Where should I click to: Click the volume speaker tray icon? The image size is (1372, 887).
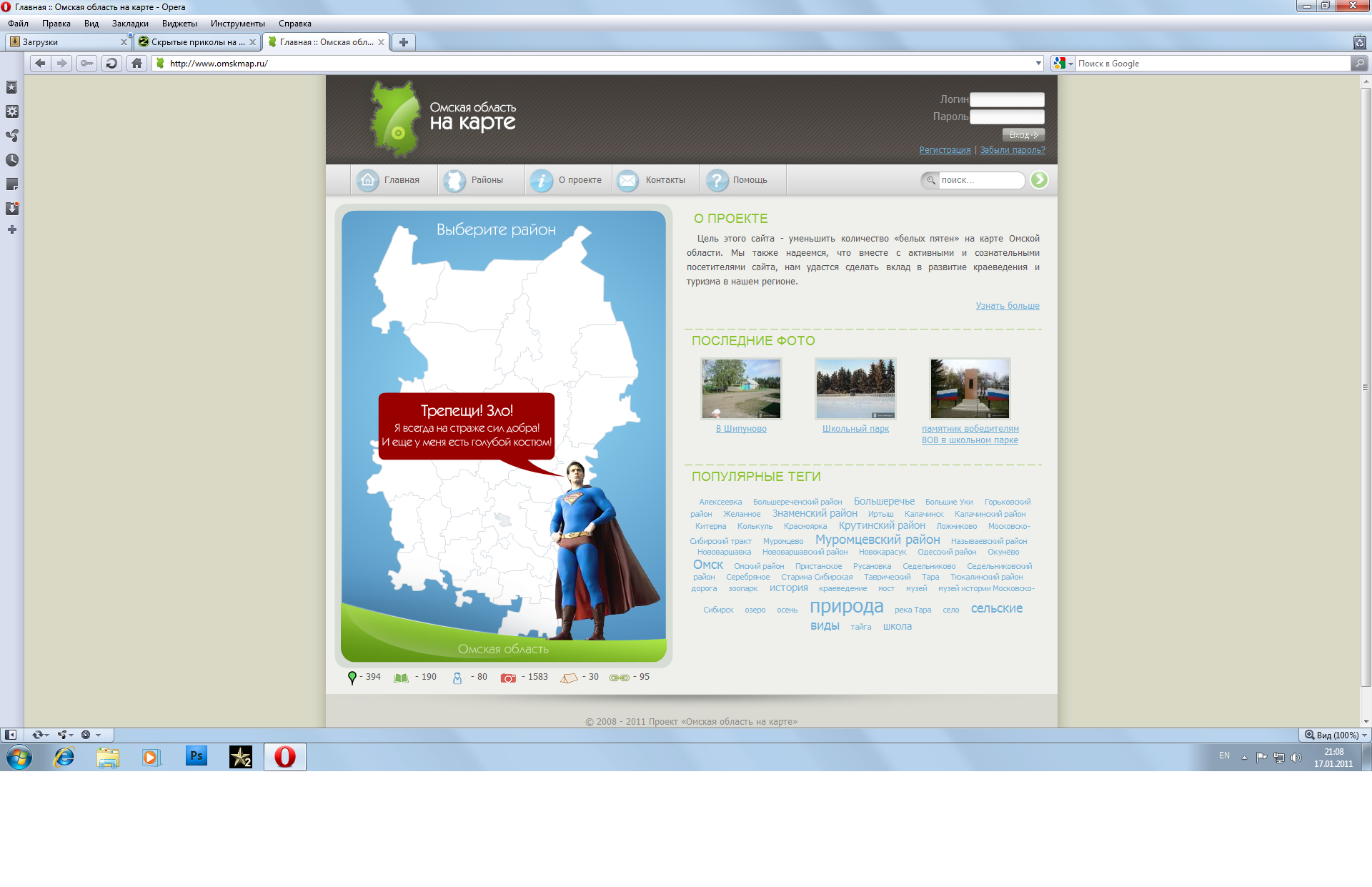(1296, 758)
